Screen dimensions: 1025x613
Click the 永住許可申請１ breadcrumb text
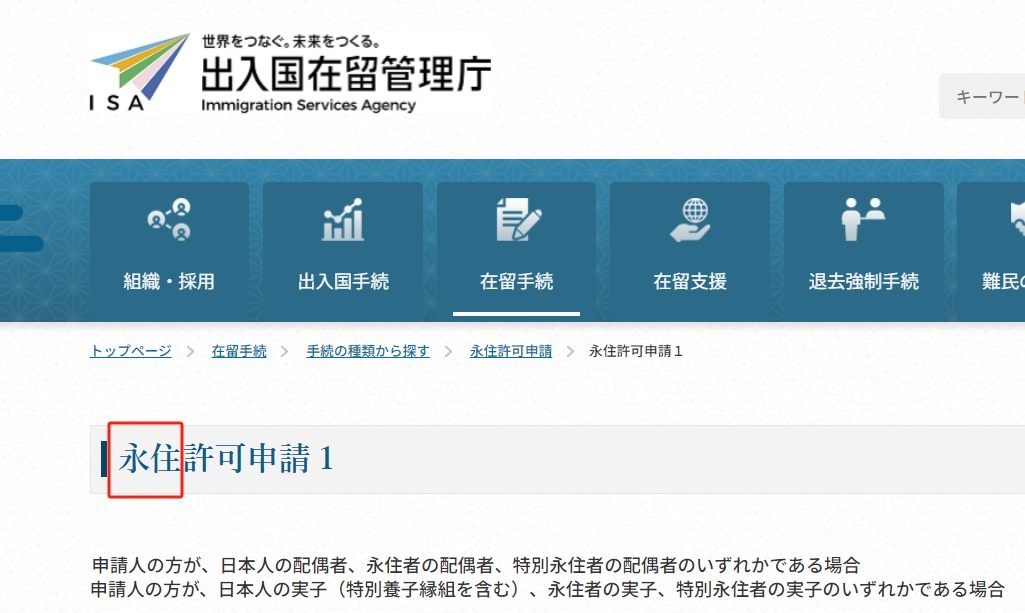(x=636, y=351)
